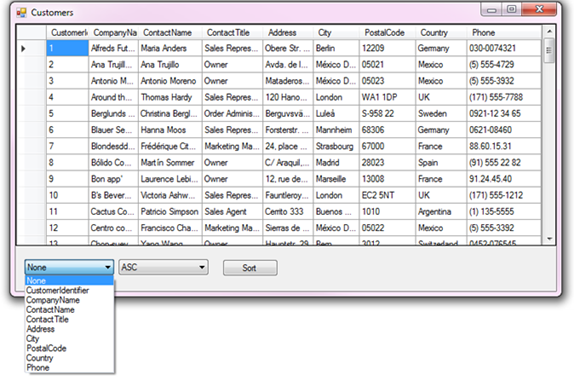Click the phone '(171) 555-7788' cell

(504, 97)
